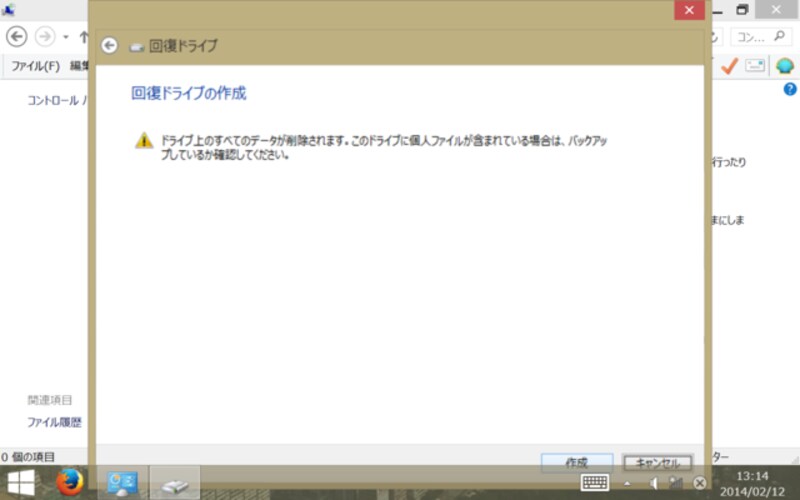
Task: Click the Control Panel back arrow
Action: pyautogui.click(x=16, y=37)
